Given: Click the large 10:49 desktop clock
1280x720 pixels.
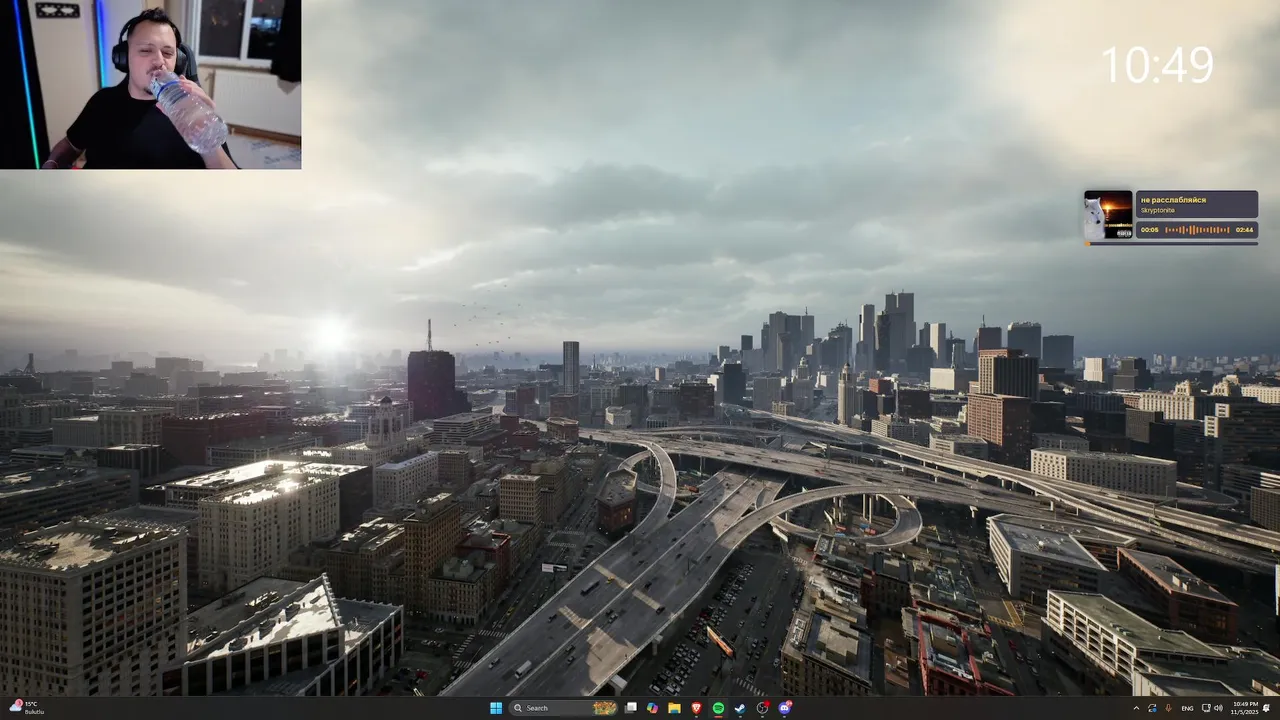Looking at the screenshot, I should point(1157,65).
